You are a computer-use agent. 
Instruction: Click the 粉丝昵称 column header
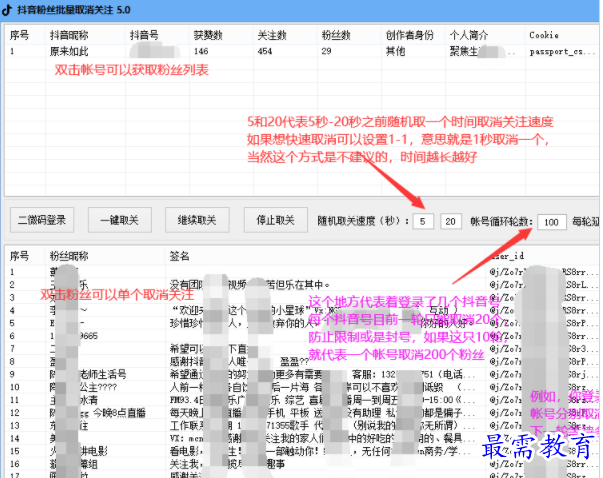pyautogui.click(x=69, y=256)
